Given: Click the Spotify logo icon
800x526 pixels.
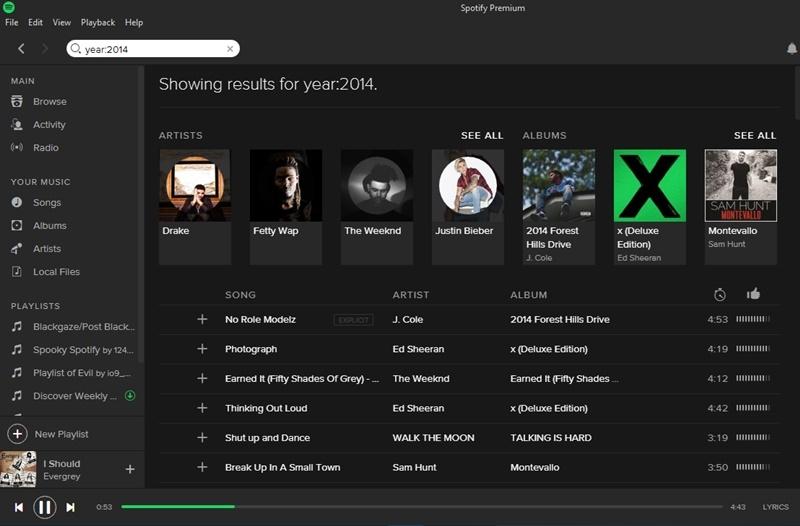Looking at the screenshot, I should (9, 7).
